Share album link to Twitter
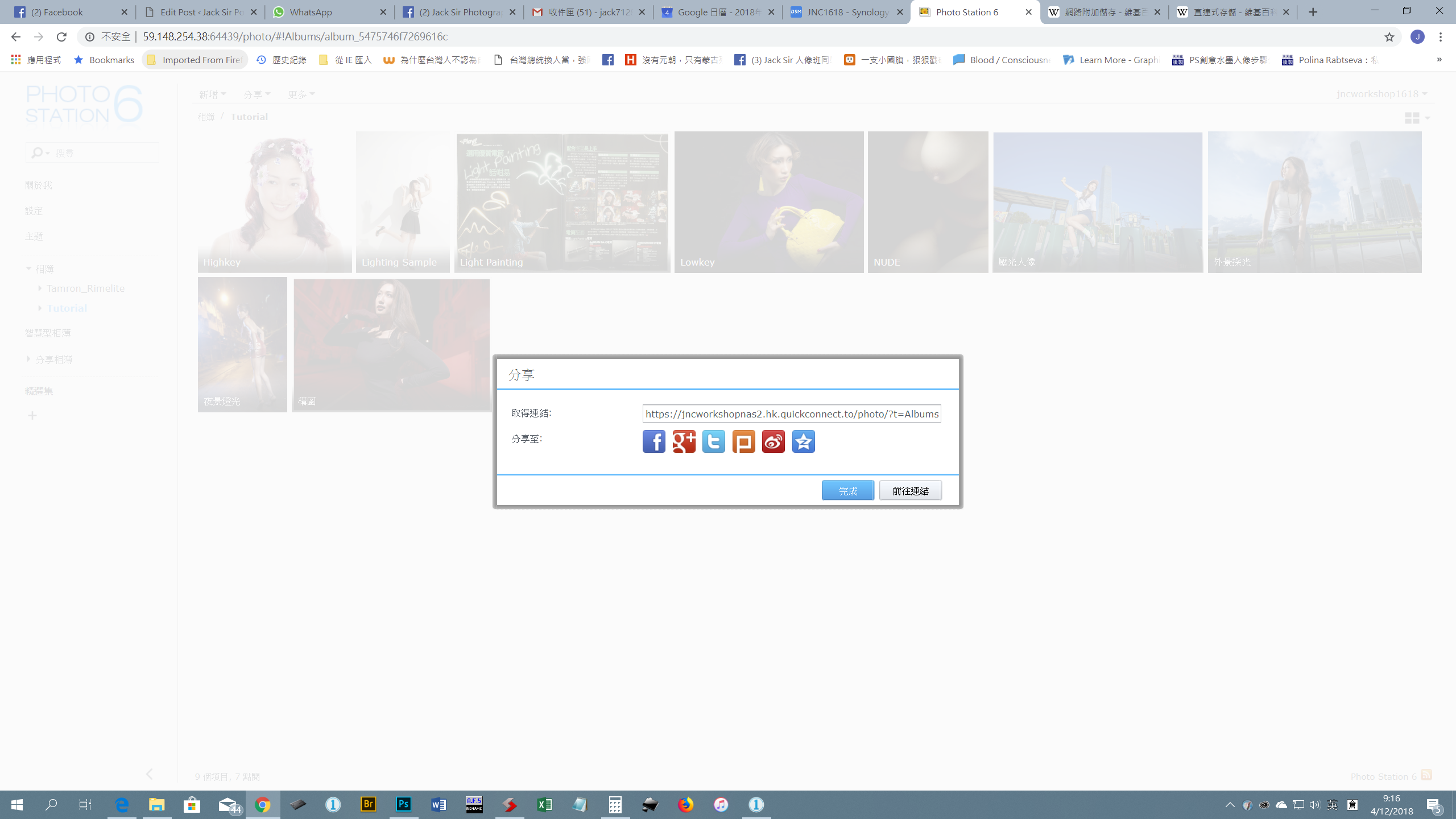This screenshot has width=1456, height=819. coord(714,441)
